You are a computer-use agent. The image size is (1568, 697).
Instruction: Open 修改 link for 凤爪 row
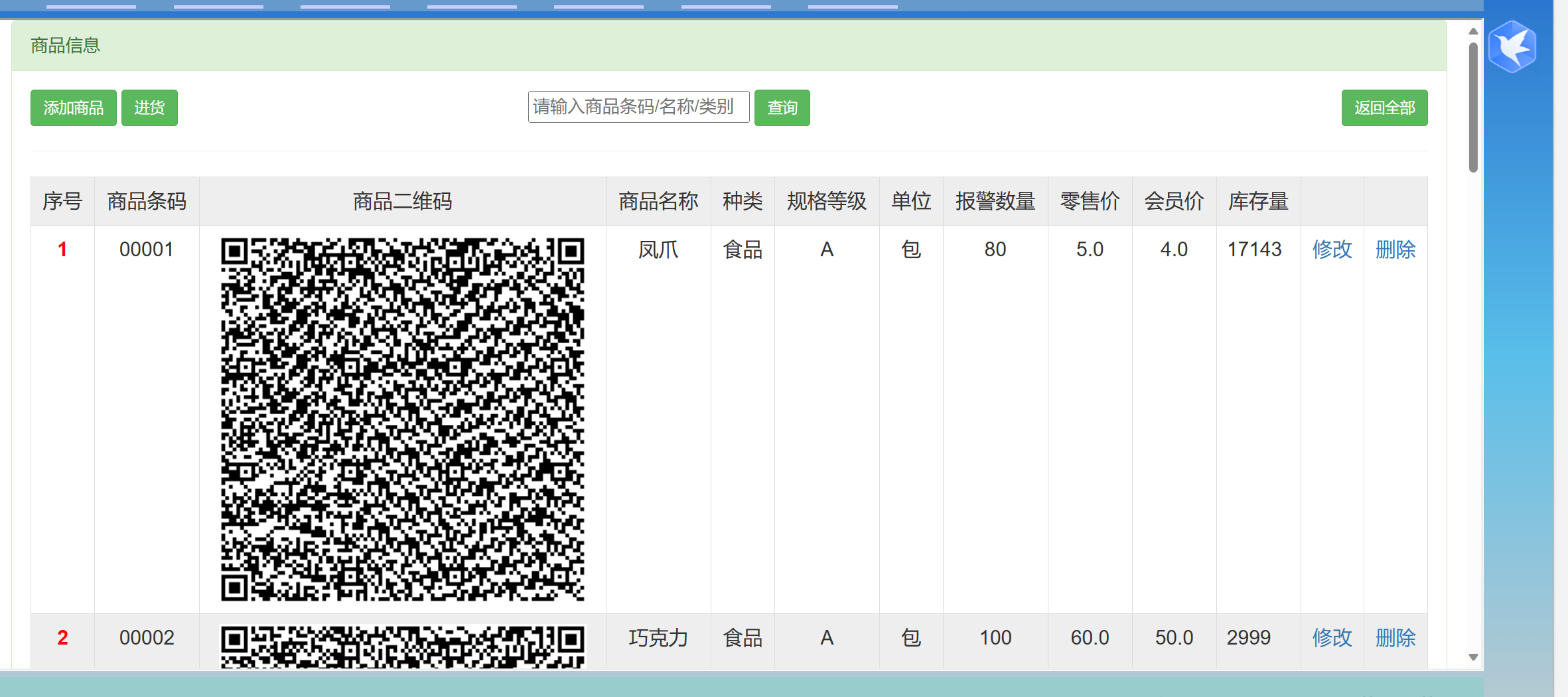(x=1332, y=250)
